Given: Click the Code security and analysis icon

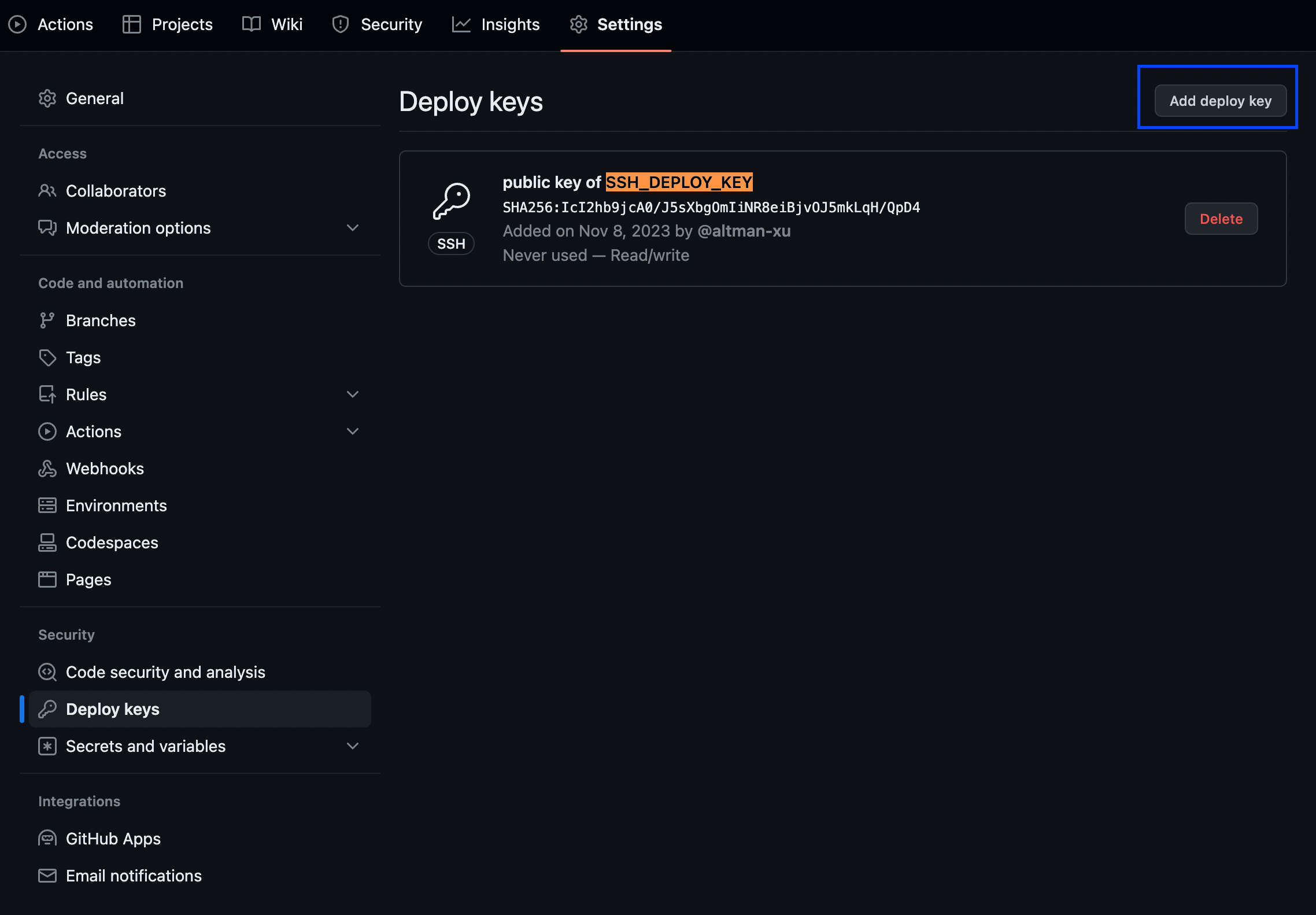Looking at the screenshot, I should 47,672.
